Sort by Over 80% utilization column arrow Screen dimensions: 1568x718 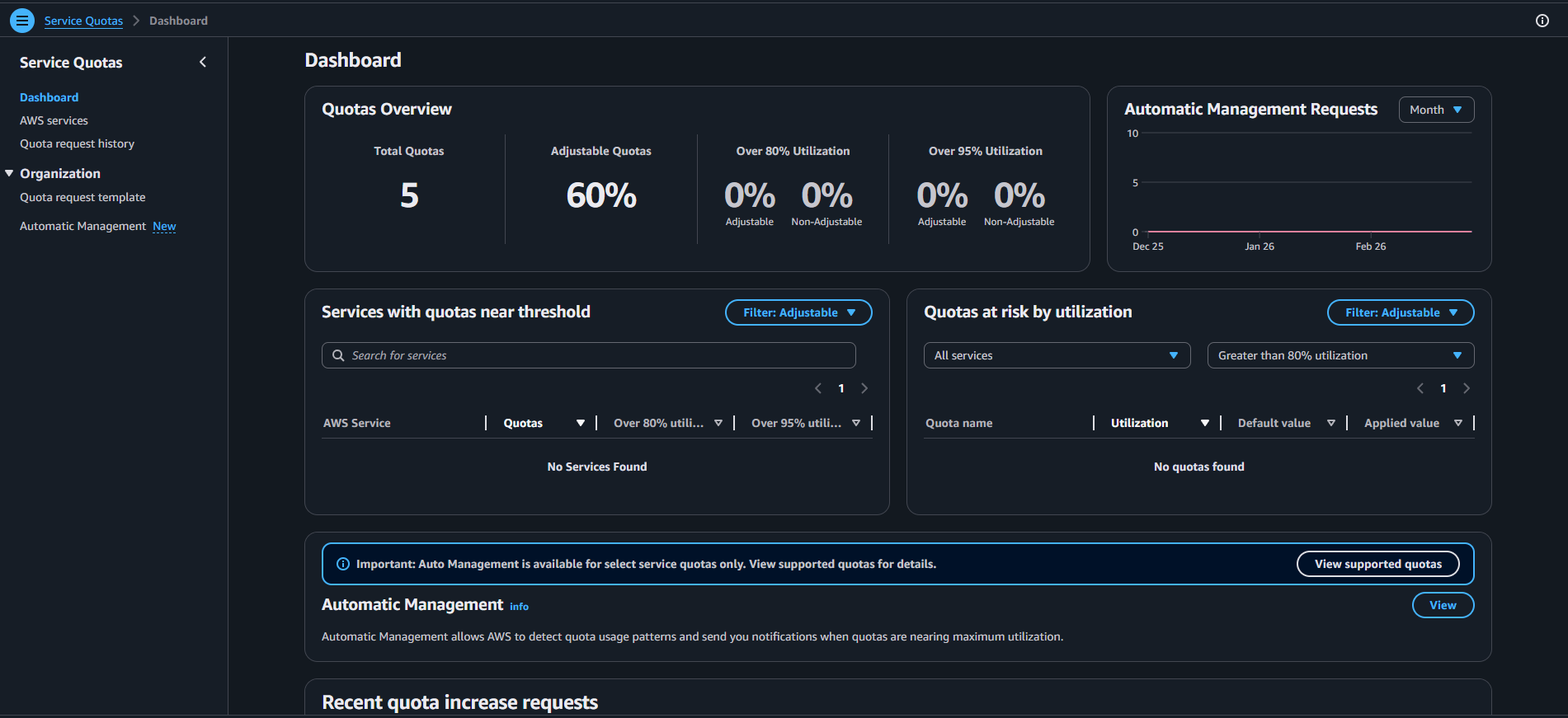point(718,423)
